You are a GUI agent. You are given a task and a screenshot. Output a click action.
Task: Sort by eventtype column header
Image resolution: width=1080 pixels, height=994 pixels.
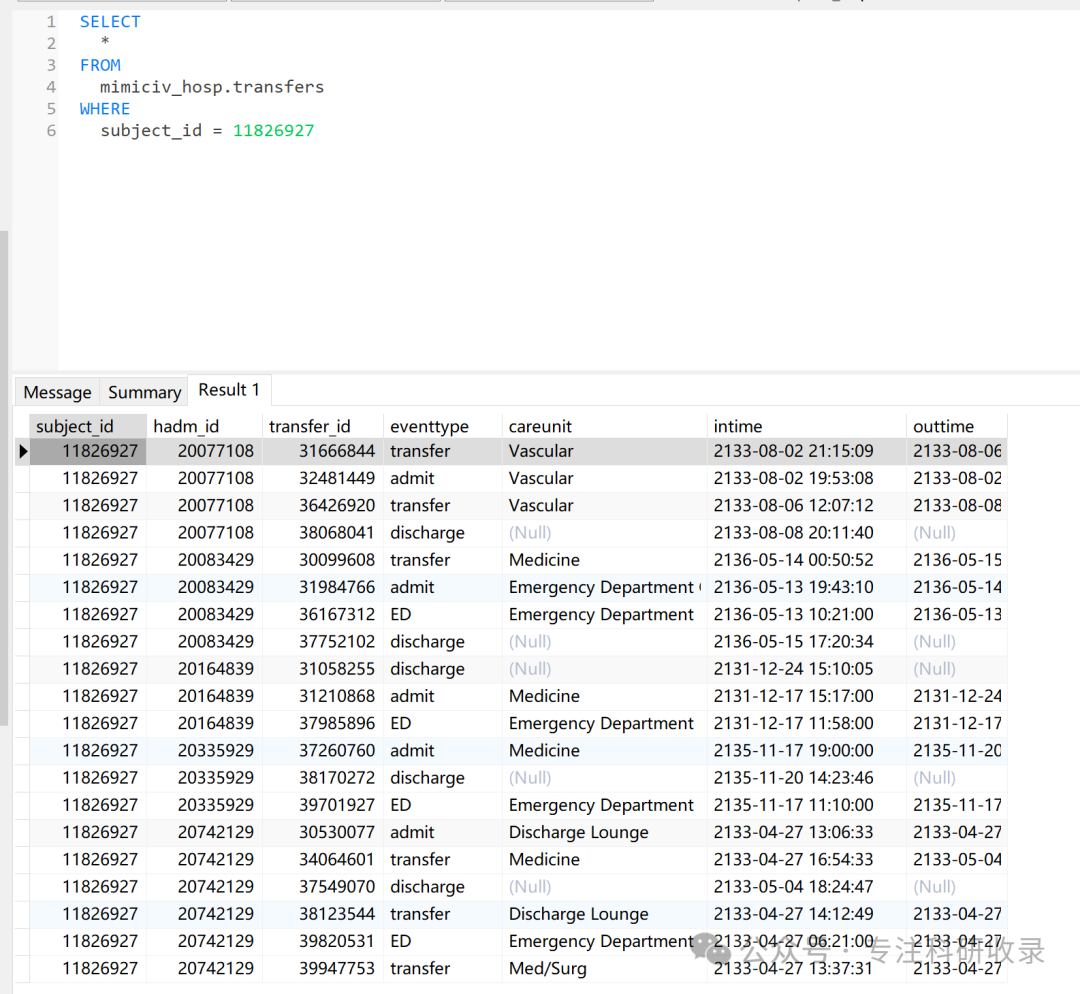443,426
